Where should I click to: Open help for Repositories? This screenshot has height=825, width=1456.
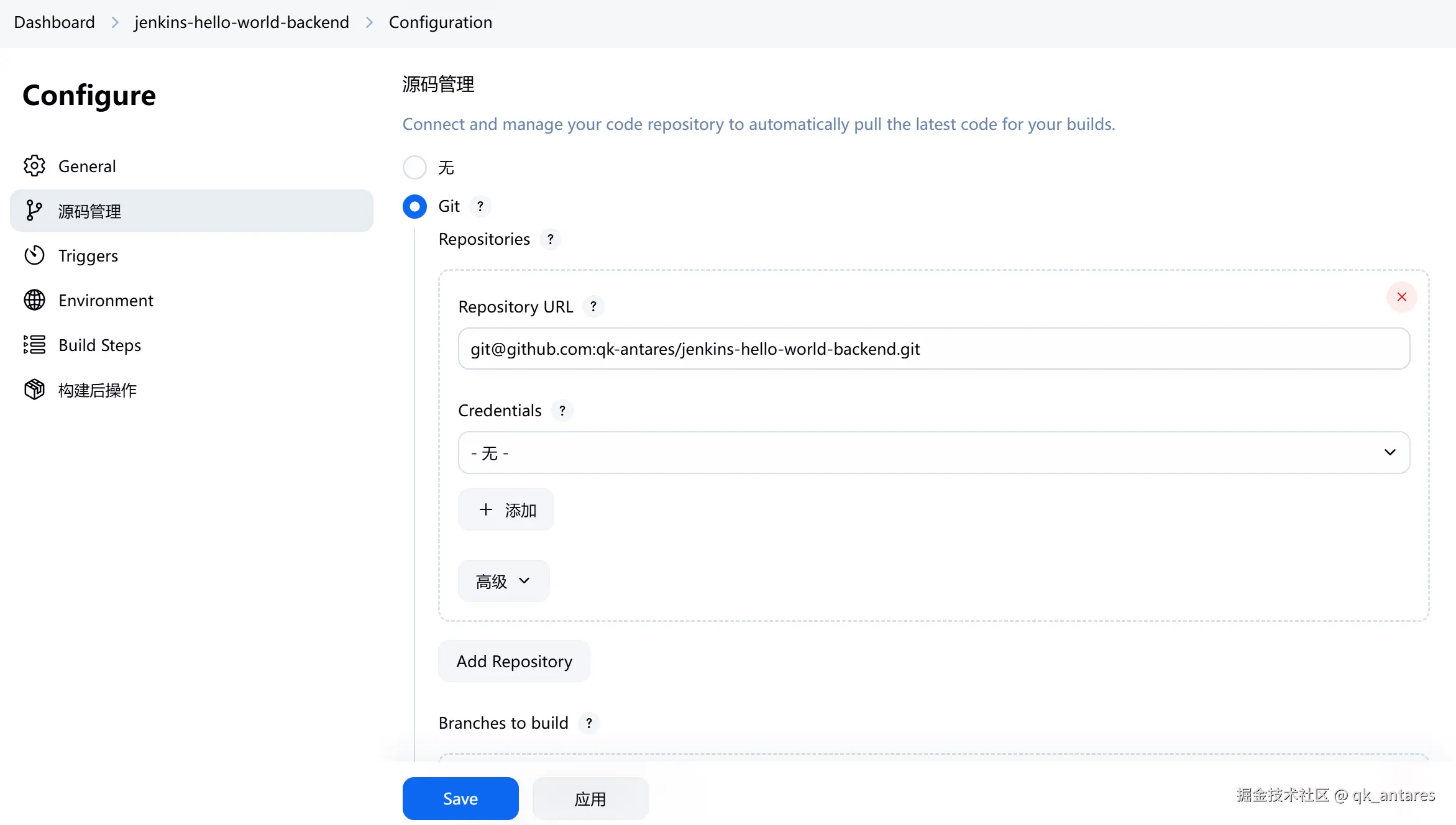tap(551, 239)
